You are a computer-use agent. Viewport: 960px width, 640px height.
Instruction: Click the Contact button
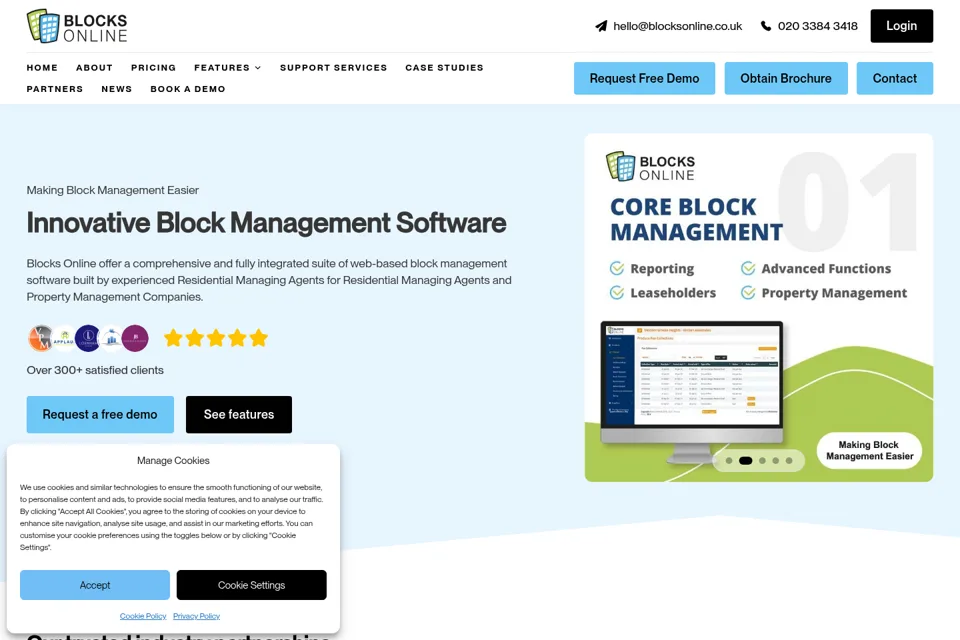[x=894, y=78]
